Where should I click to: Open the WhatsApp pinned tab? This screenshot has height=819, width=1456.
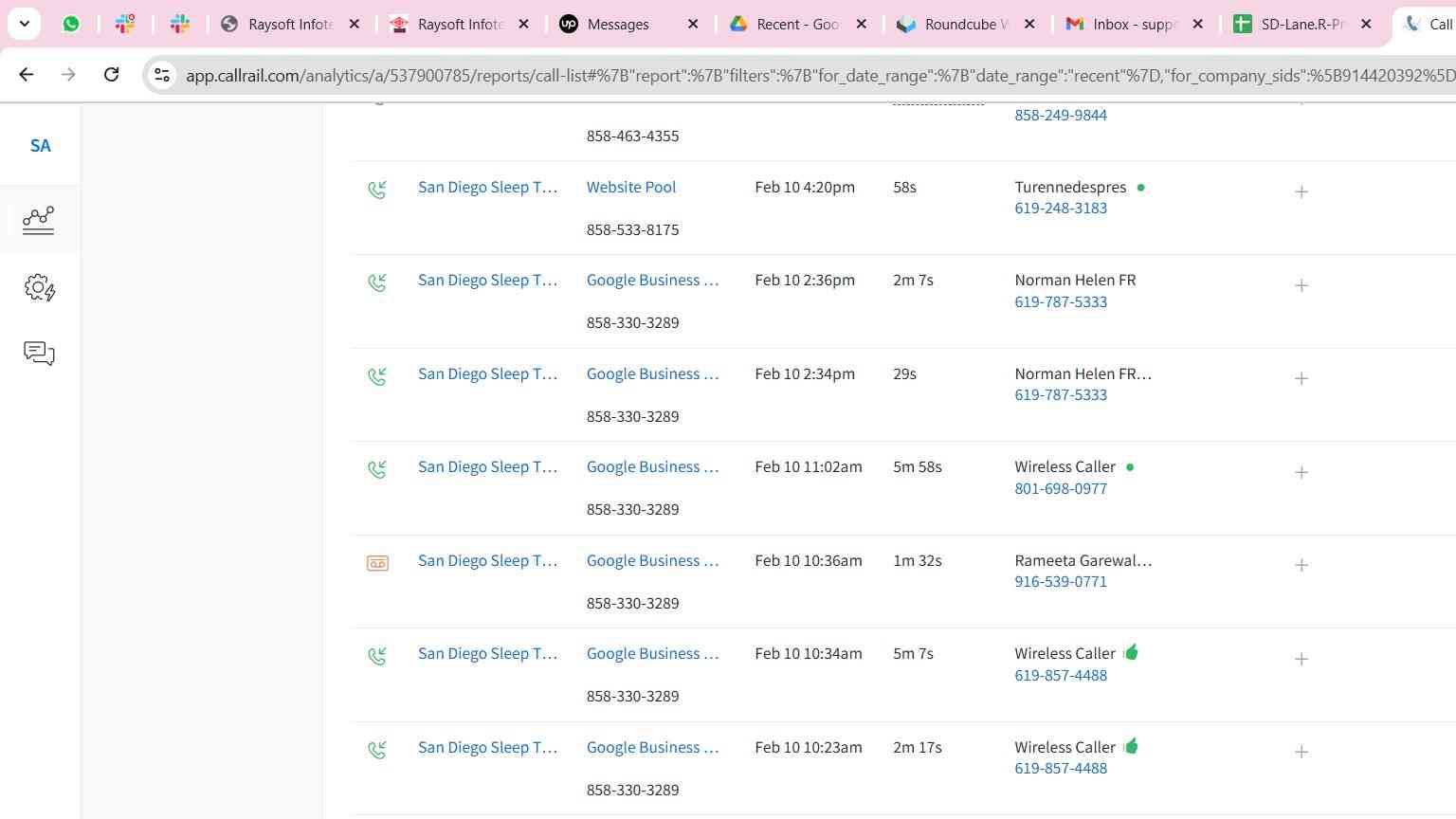(x=71, y=24)
